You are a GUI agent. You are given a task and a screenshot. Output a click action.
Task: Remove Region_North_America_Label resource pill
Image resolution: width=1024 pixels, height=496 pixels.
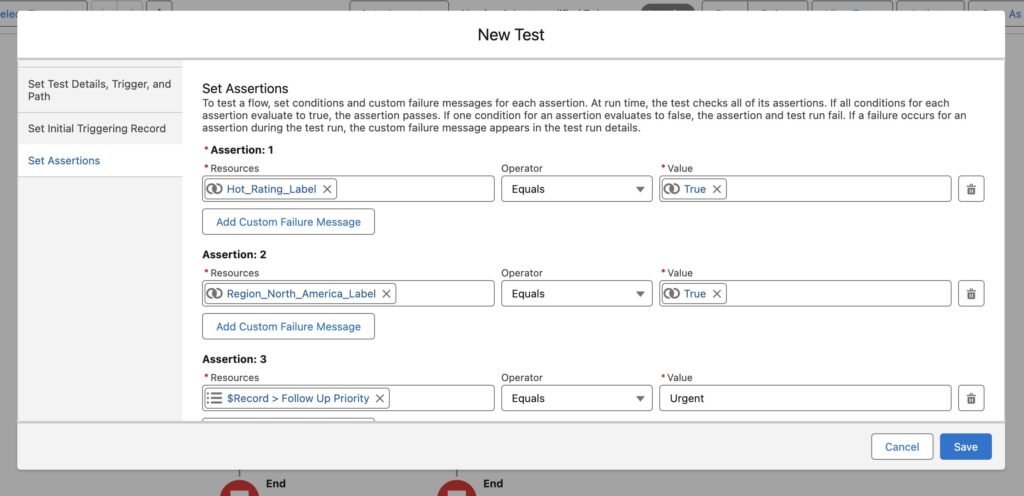(x=386, y=293)
